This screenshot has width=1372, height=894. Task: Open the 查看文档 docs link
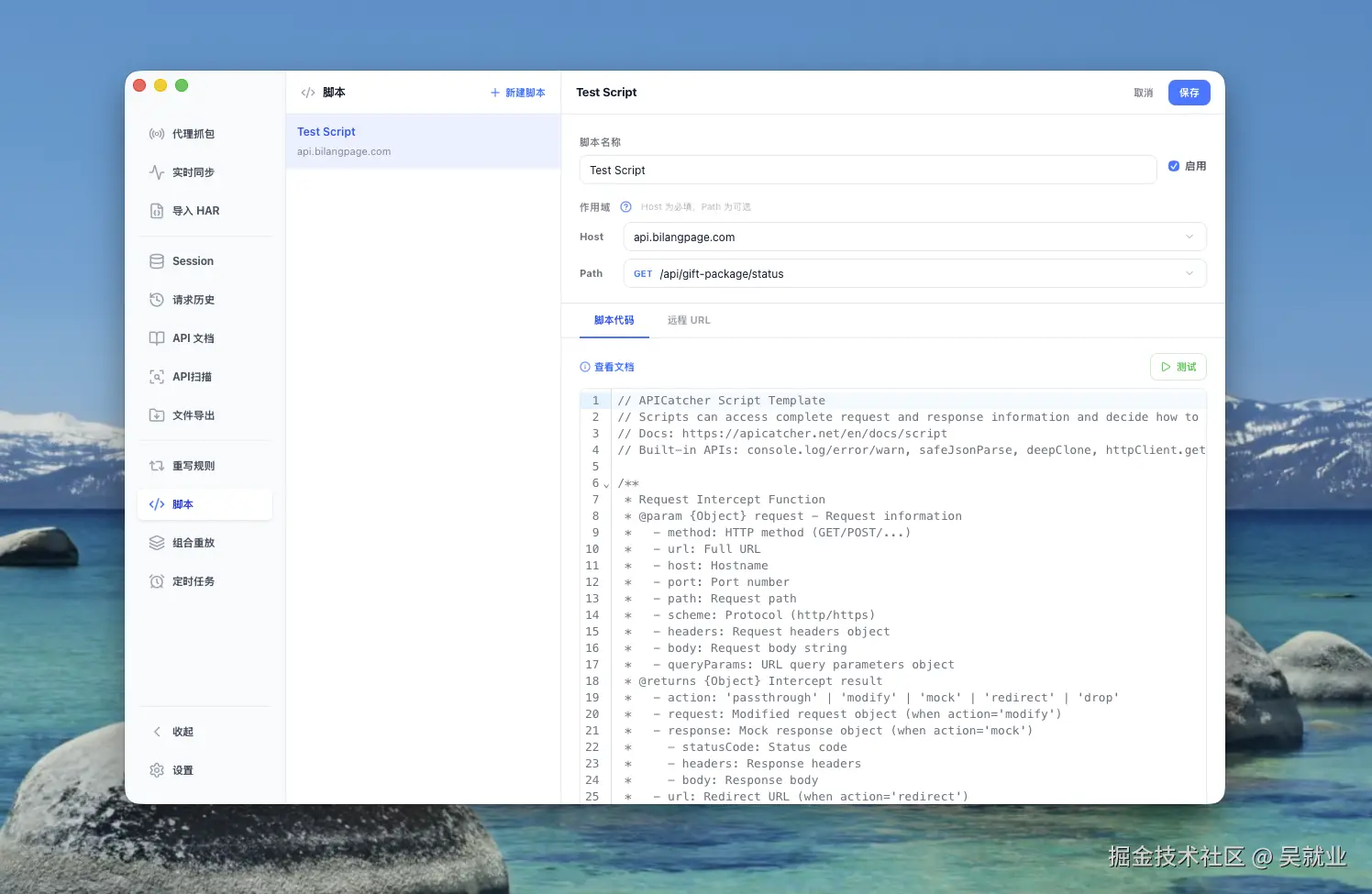[x=614, y=367]
